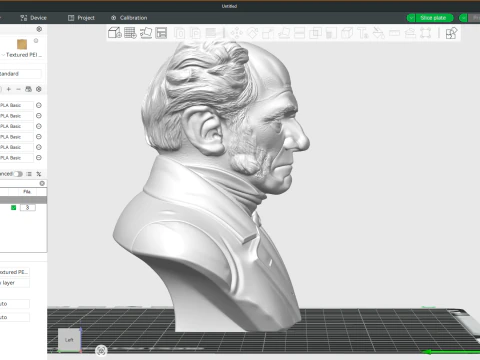Click the camera reset icon below the viewport

pyautogui.click(x=101, y=350)
